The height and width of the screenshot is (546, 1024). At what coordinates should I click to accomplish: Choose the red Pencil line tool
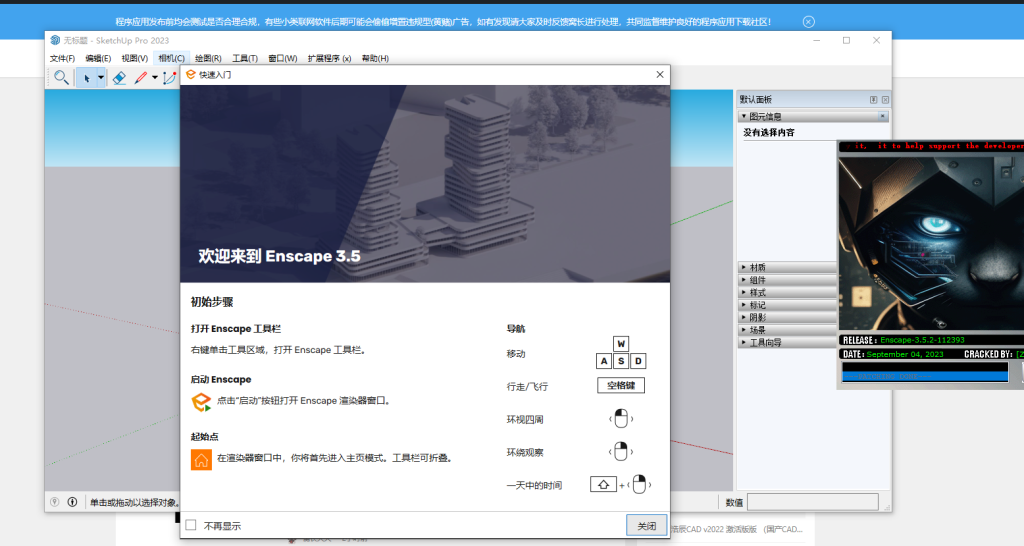140,78
